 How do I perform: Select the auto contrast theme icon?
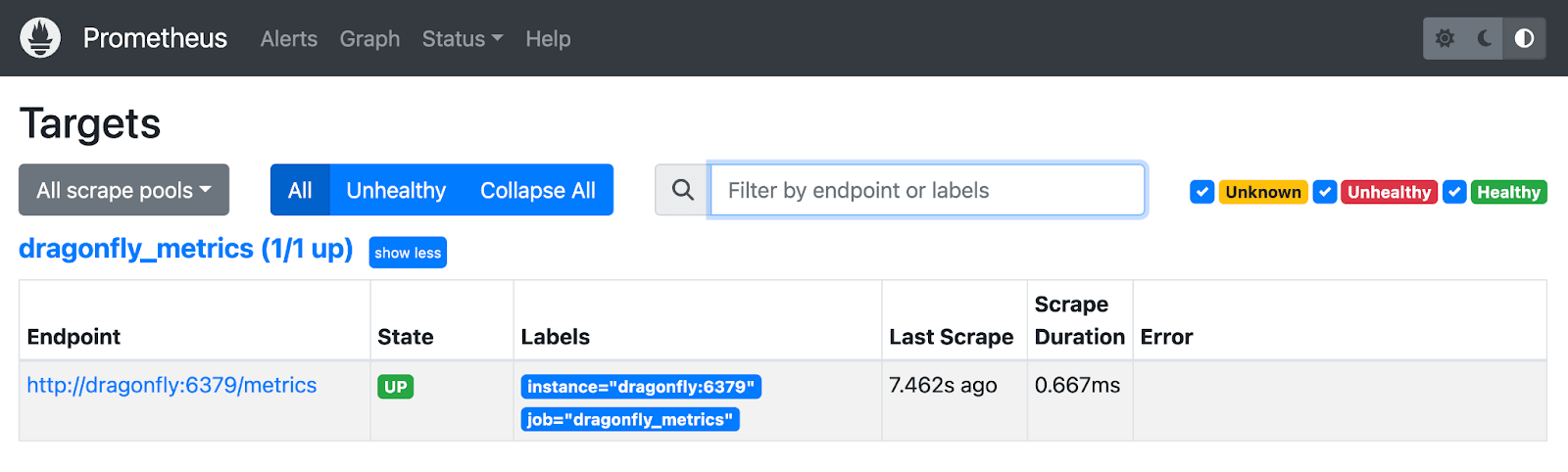click(x=1524, y=38)
